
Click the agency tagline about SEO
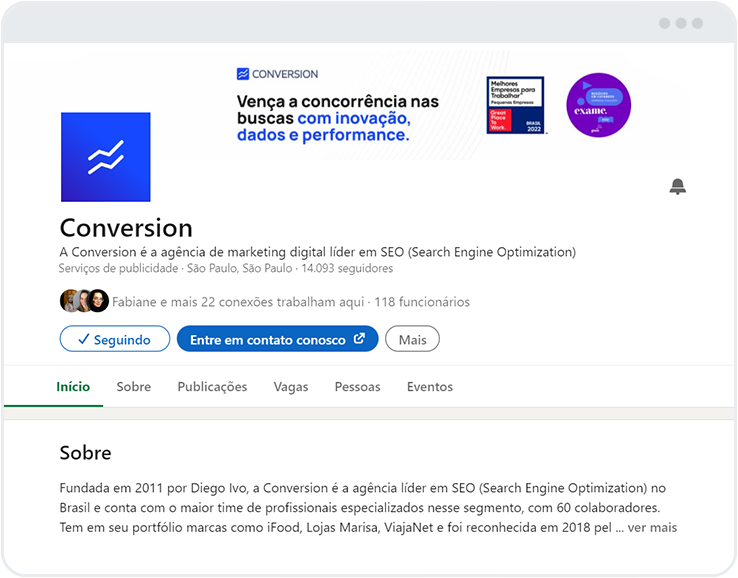[x=318, y=252]
